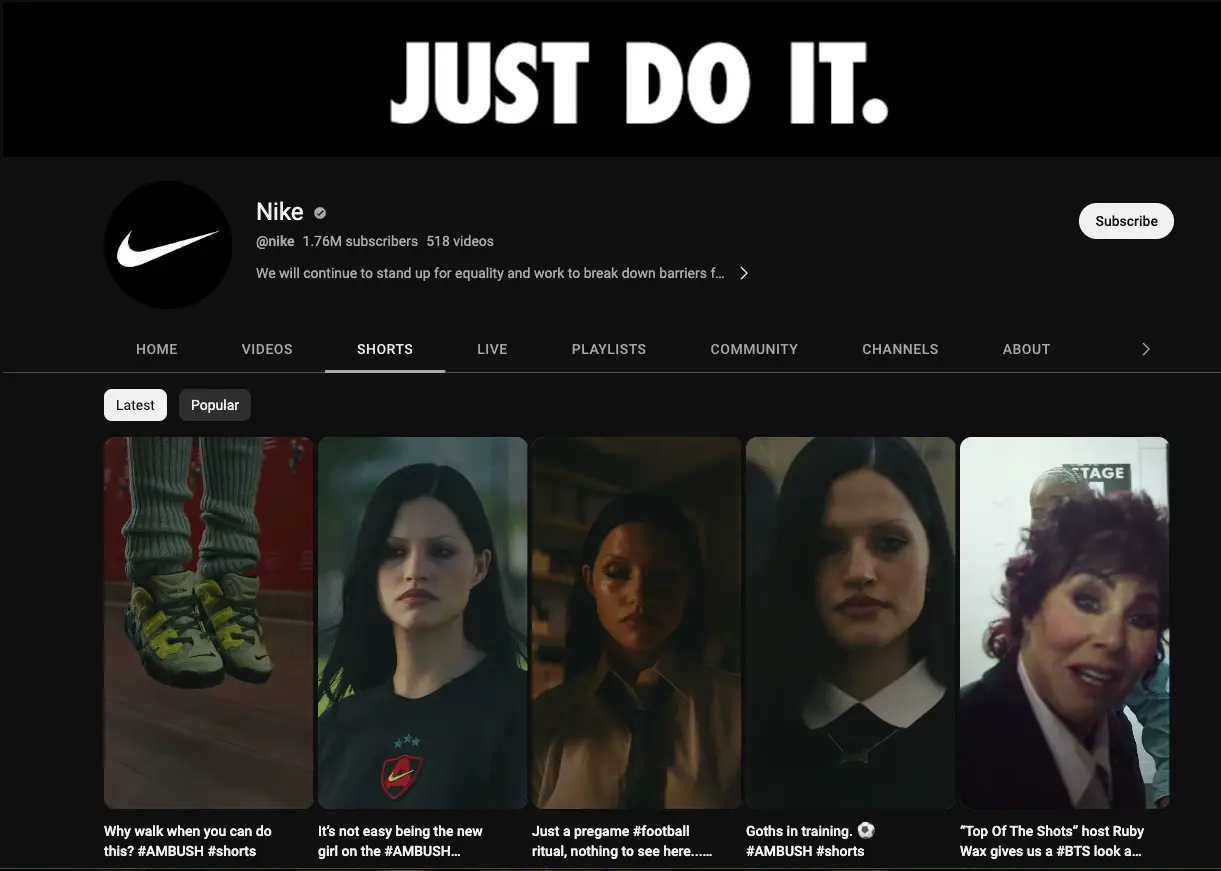Open the Ruby Wax short thumbnail

click(x=1065, y=623)
